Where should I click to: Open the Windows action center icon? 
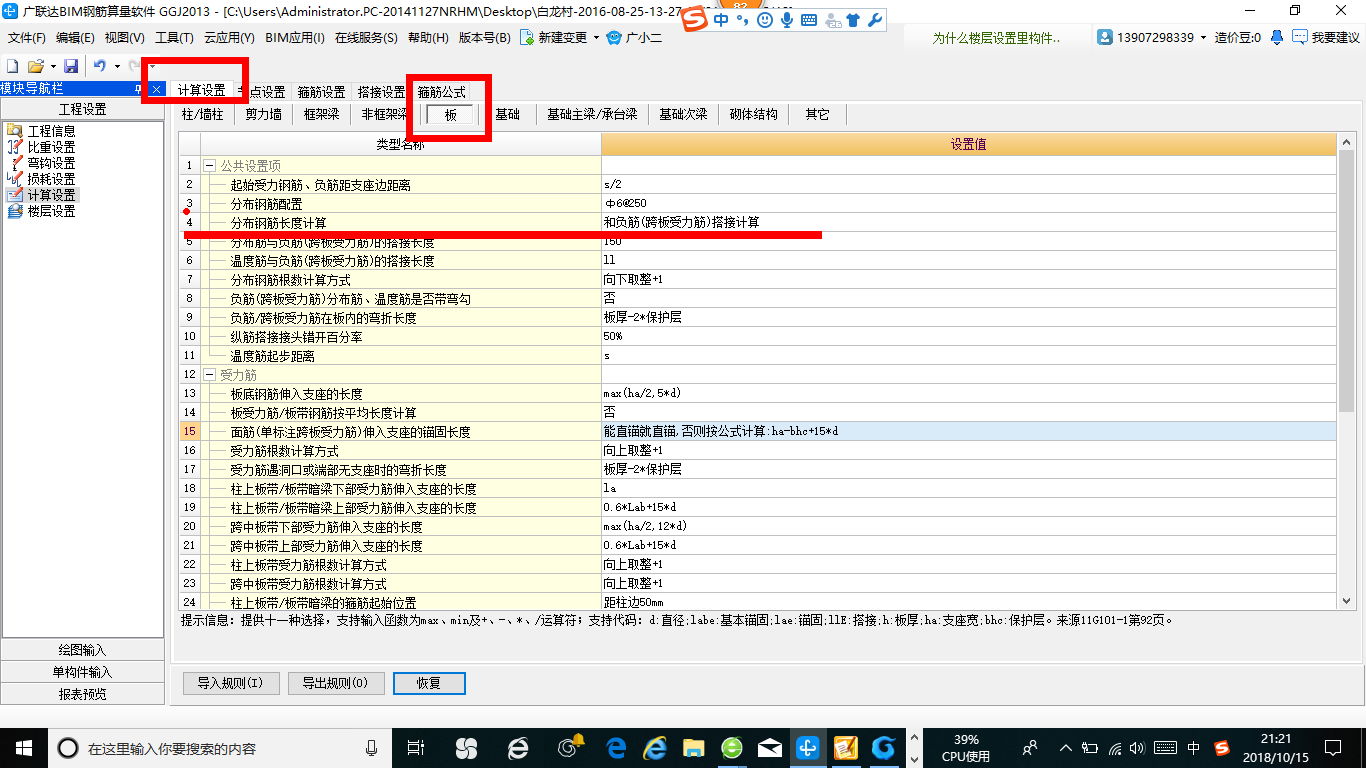click(x=1332, y=747)
